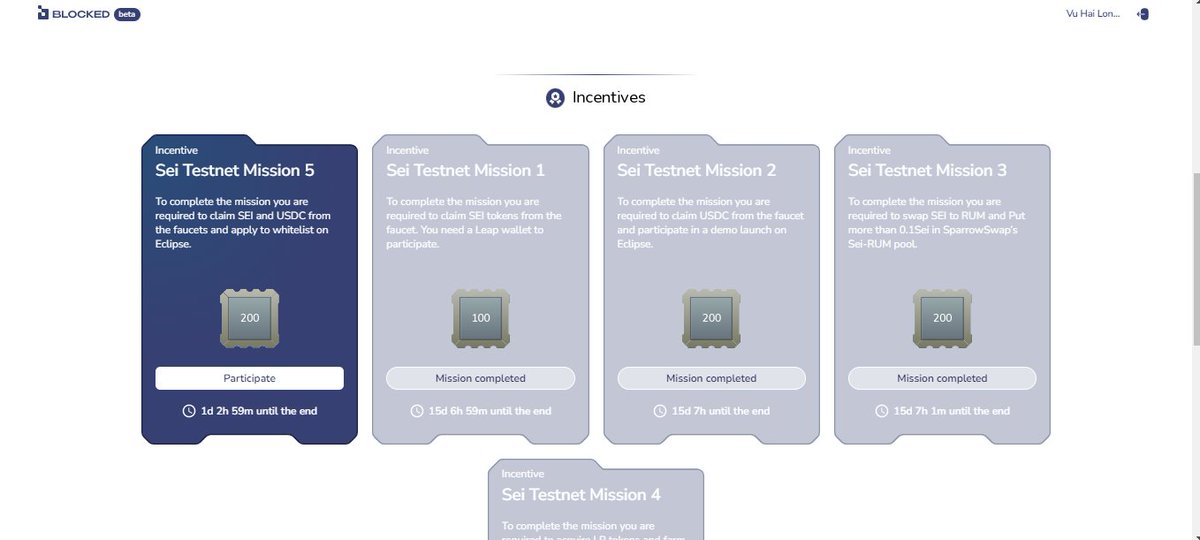Click Mission completed on Mission 3 card
The image size is (1200, 540).
click(x=942, y=378)
